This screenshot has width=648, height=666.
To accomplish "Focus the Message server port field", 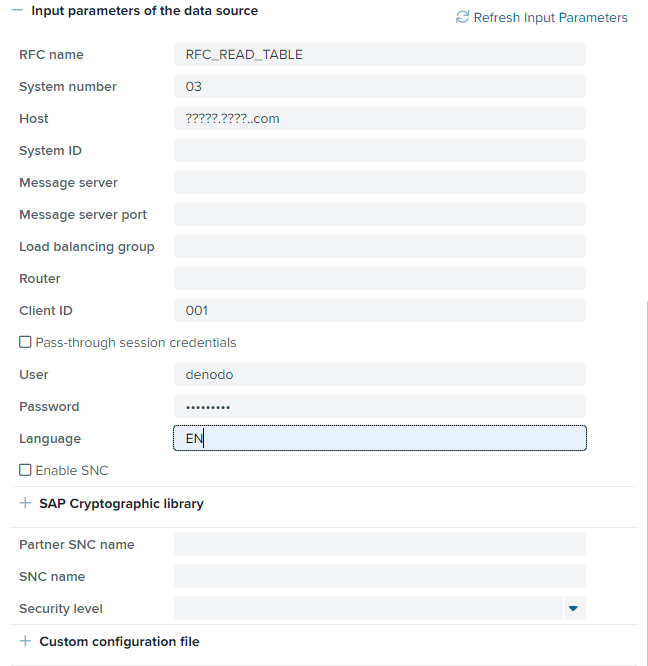I will pos(380,214).
